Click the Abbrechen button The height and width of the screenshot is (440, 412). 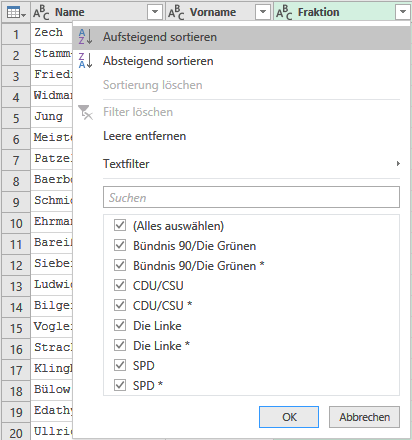[364, 417]
